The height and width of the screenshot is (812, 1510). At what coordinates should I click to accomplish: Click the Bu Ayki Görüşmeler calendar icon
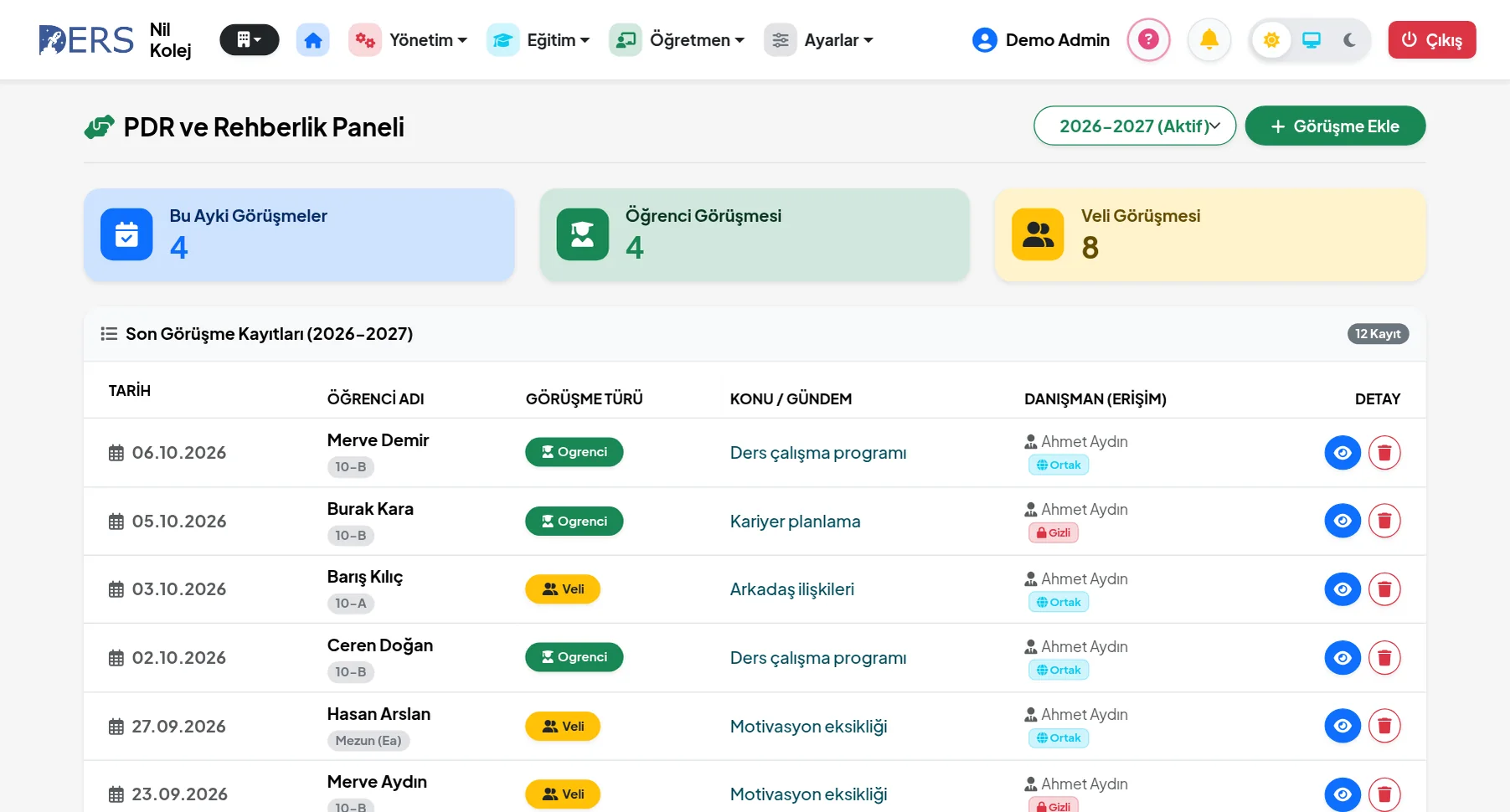click(x=126, y=234)
